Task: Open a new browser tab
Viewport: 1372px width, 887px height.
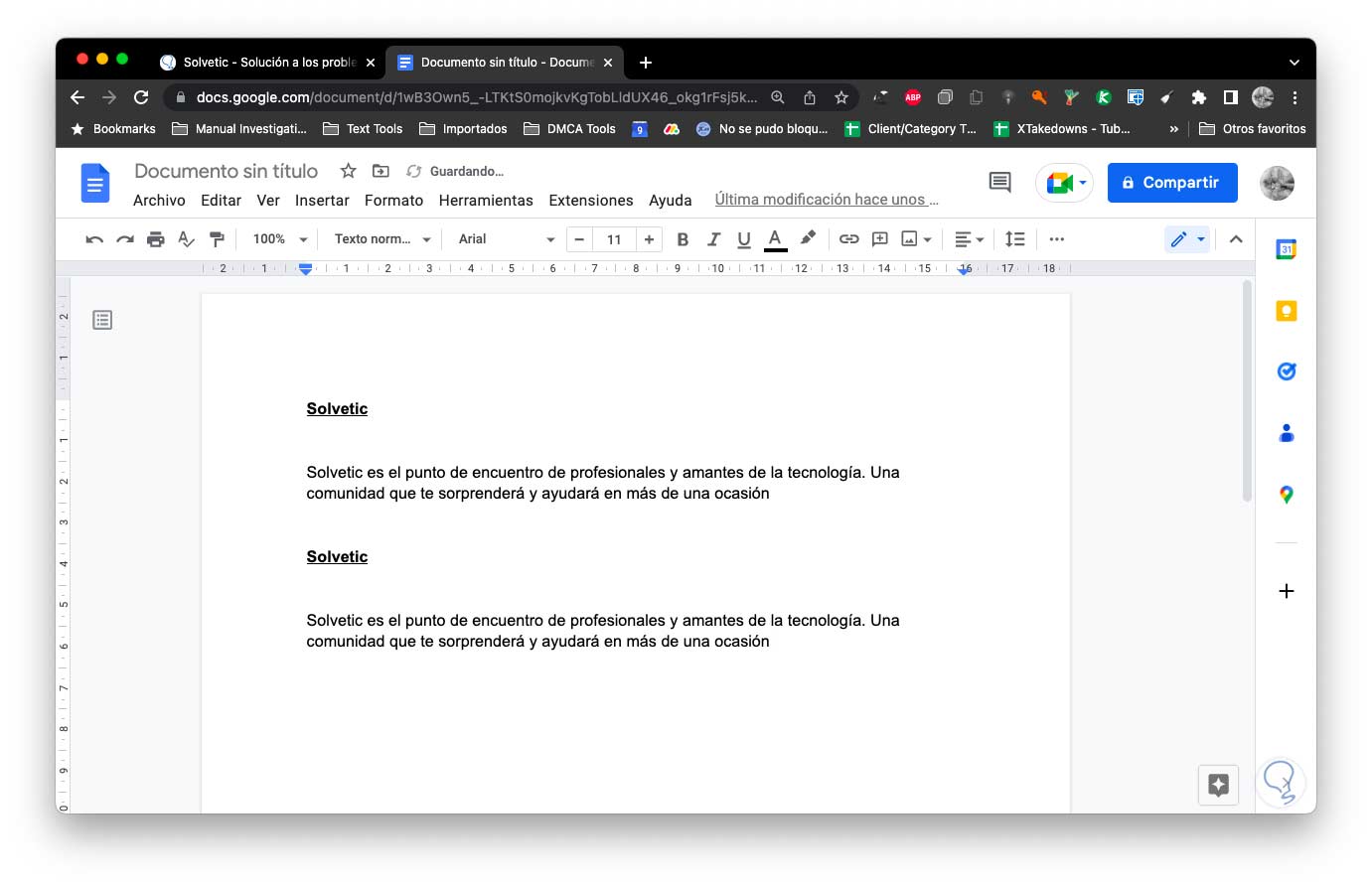Action: pos(646,63)
